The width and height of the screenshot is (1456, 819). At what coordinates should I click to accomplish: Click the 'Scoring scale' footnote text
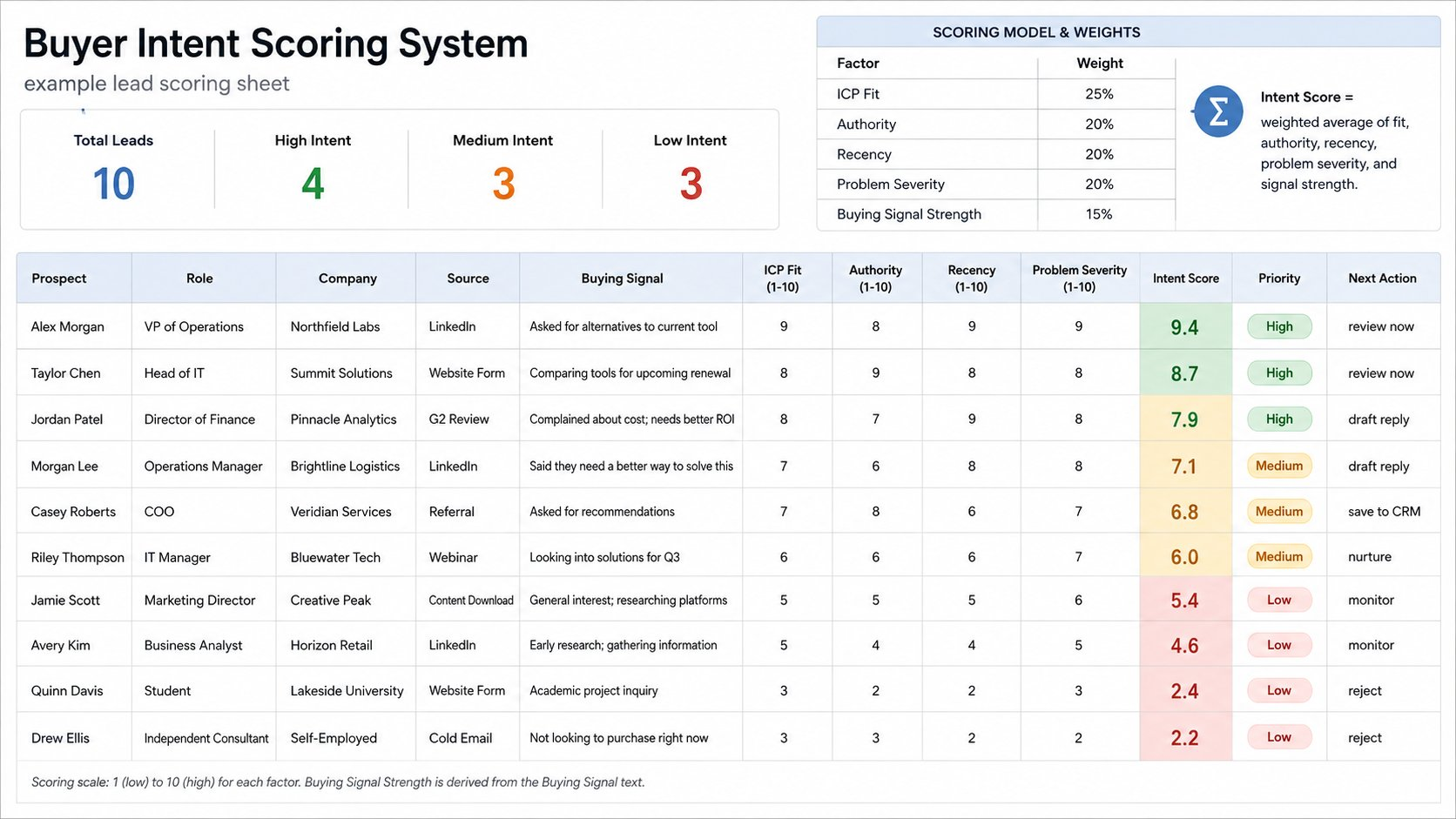(x=338, y=782)
